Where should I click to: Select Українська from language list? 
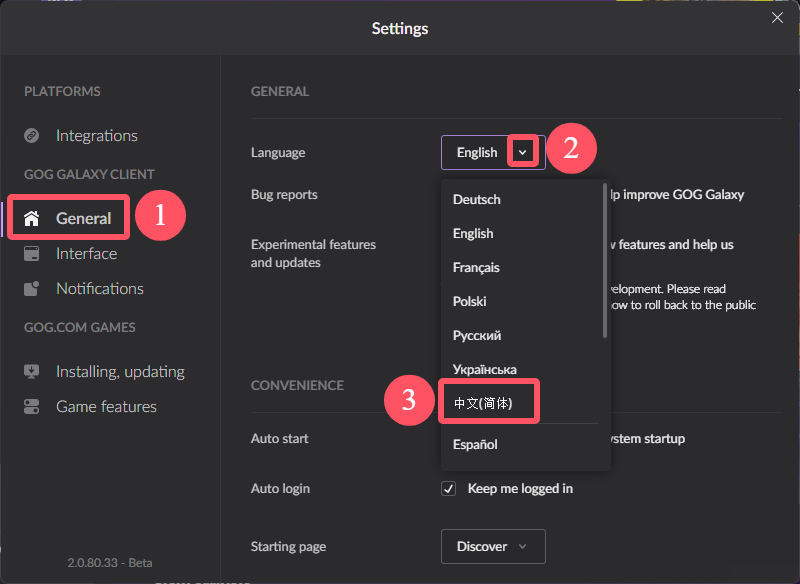(x=485, y=369)
